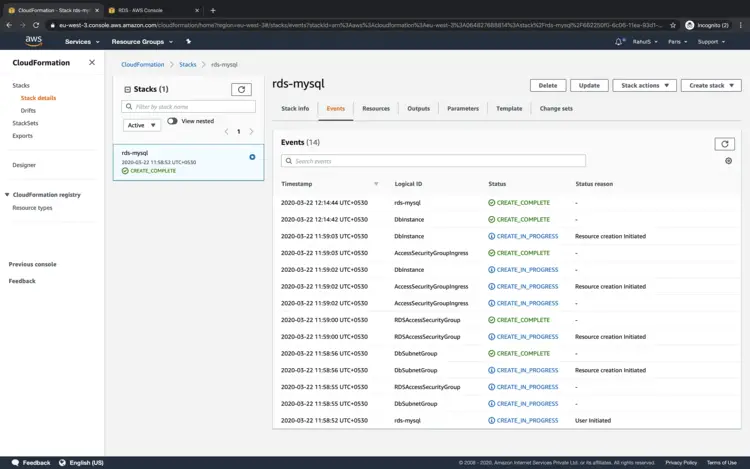Switch to Outputs tab
Screen dimensions: 750x469
[x=419, y=109]
